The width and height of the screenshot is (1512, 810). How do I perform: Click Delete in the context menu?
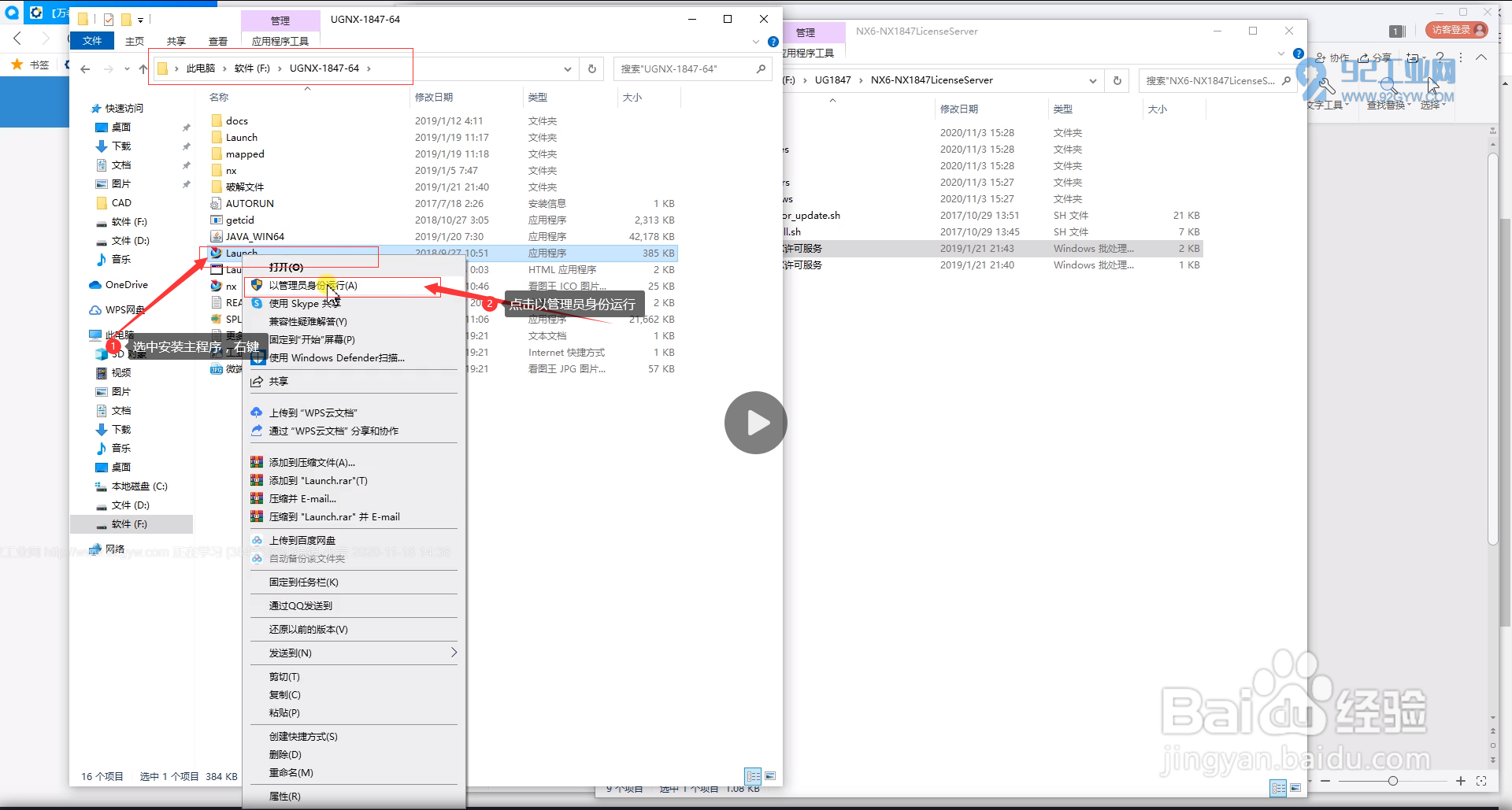coord(285,754)
